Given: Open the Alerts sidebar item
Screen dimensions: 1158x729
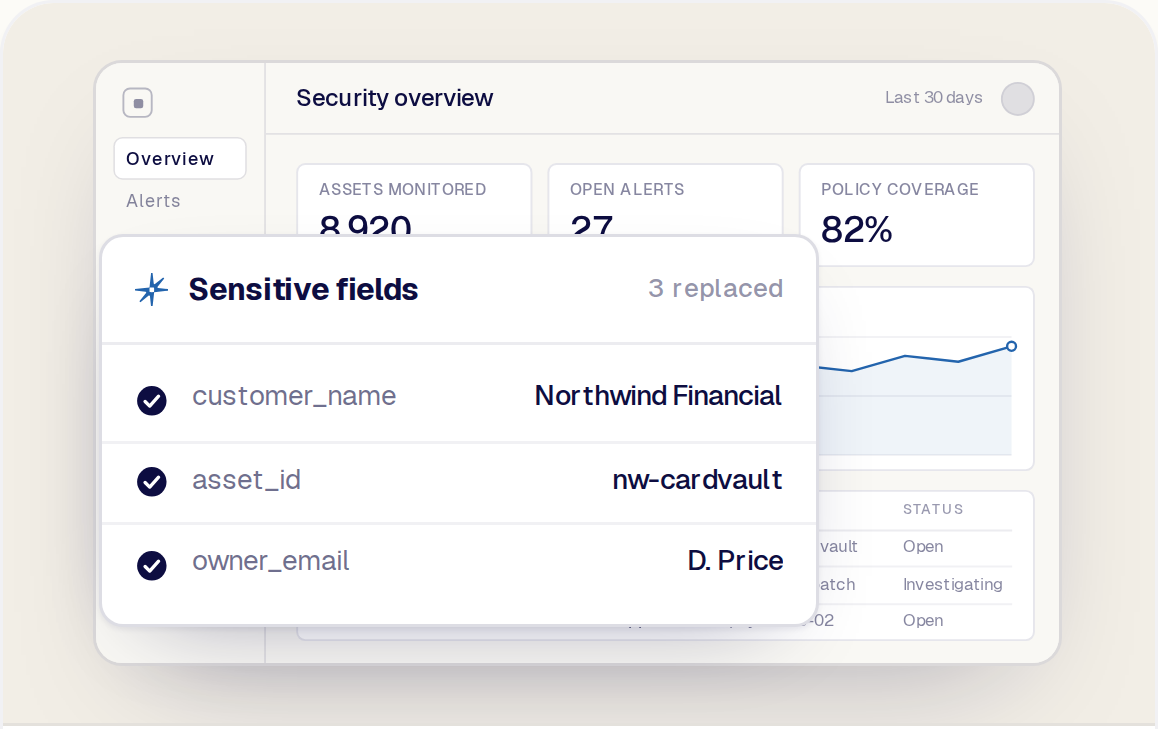Looking at the screenshot, I should (x=153, y=201).
